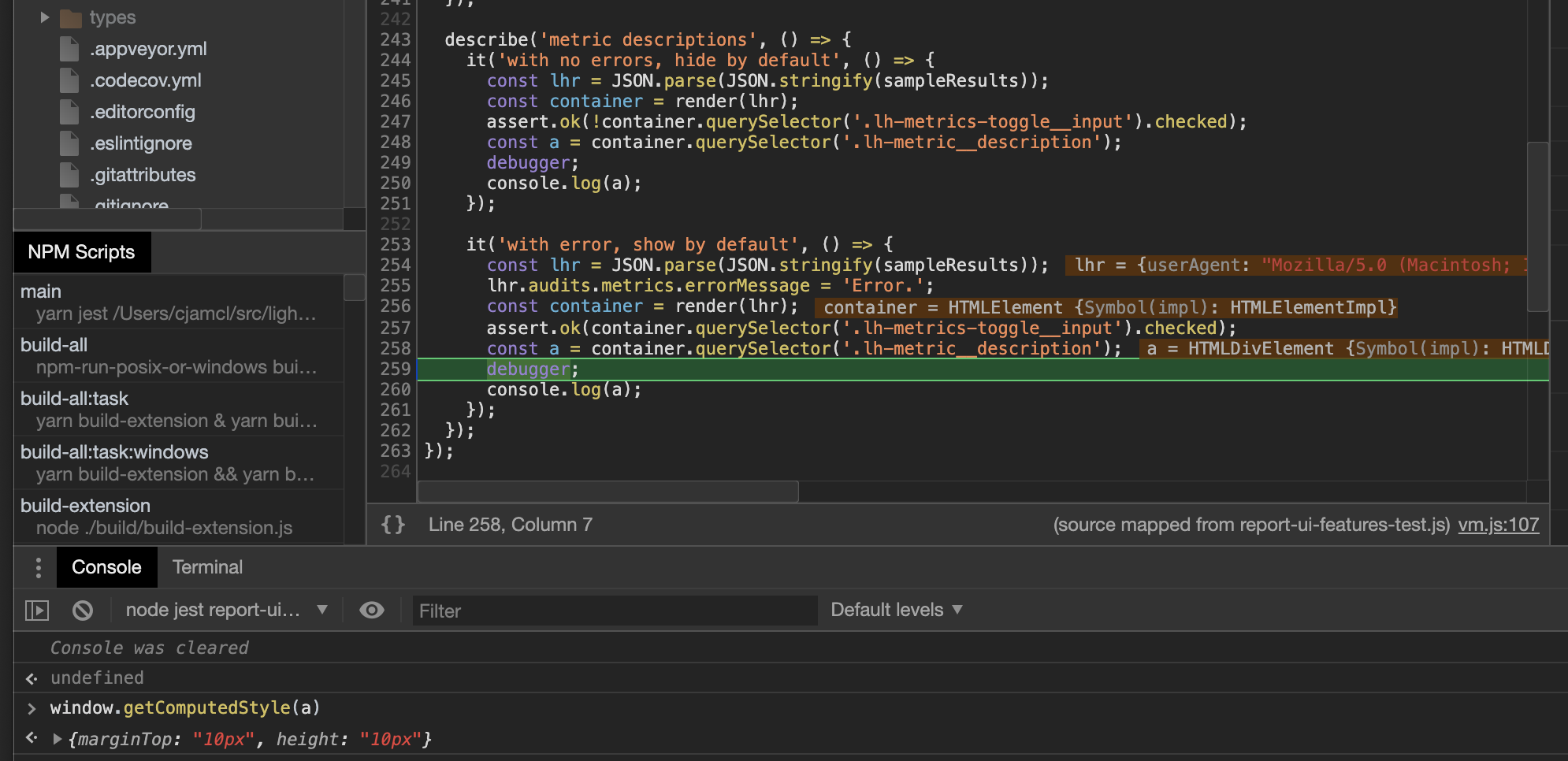Clear the console with the ban icon
The width and height of the screenshot is (1568, 761).
click(x=83, y=611)
